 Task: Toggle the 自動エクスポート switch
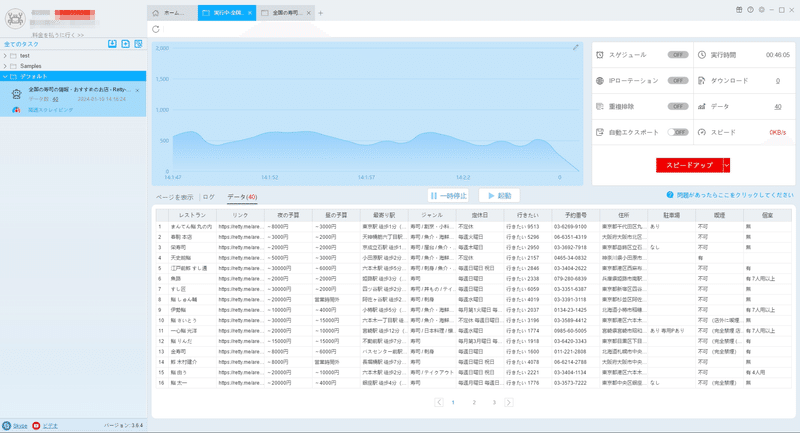tap(678, 132)
